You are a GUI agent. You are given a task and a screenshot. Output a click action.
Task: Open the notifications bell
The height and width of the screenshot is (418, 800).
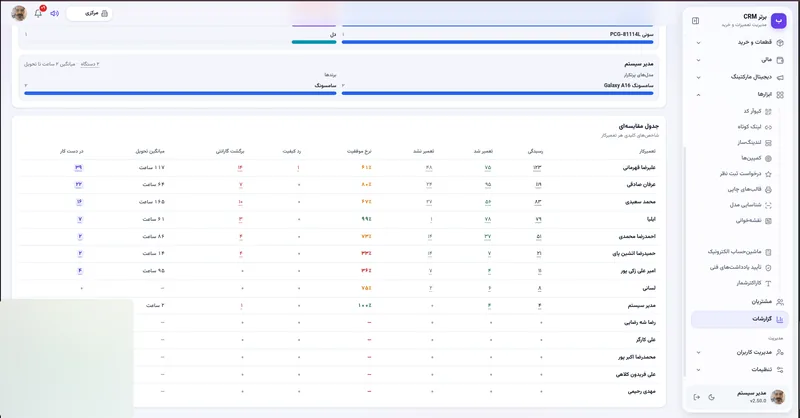pos(38,13)
